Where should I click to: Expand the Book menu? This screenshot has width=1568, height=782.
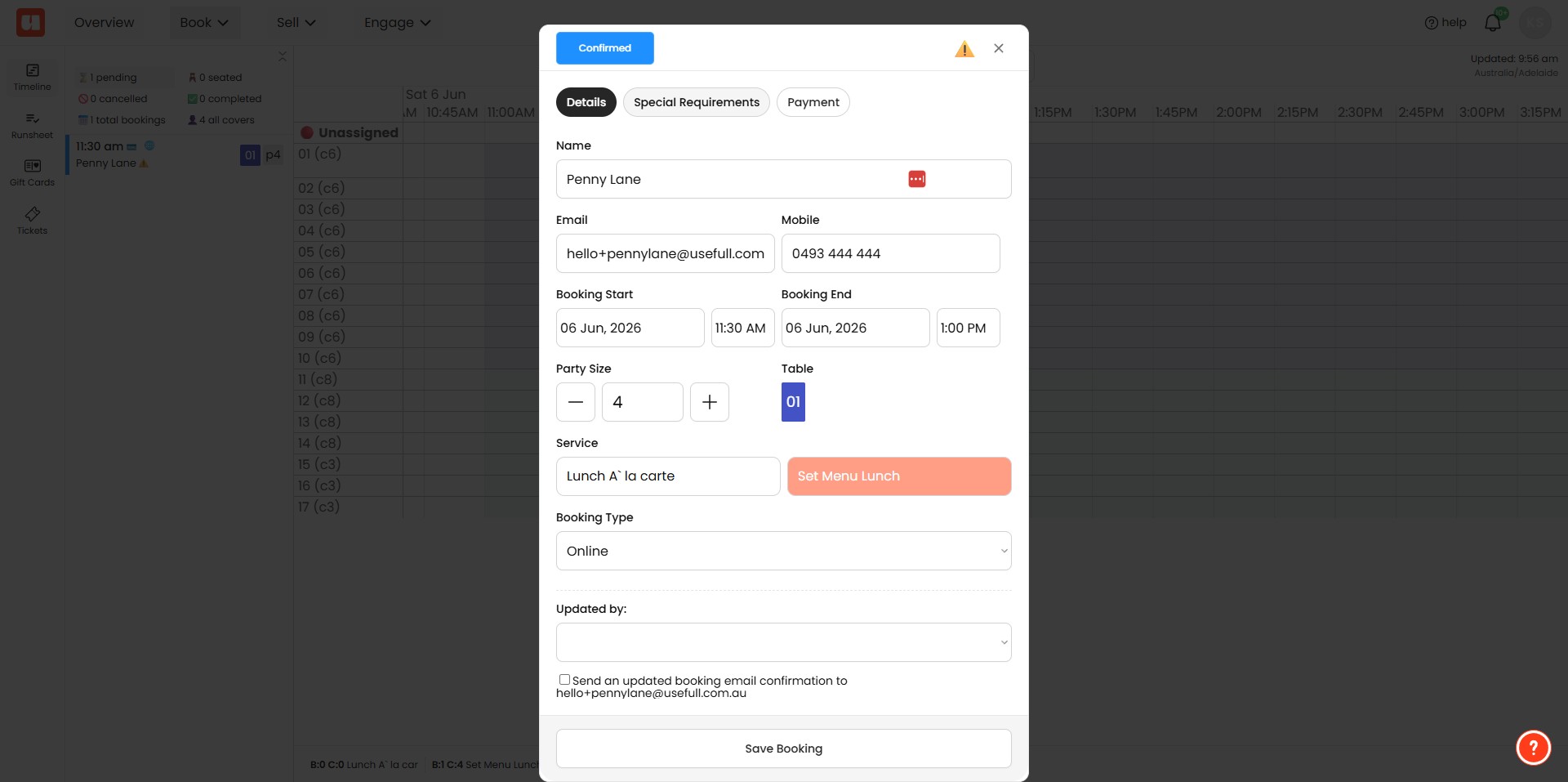point(204,22)
